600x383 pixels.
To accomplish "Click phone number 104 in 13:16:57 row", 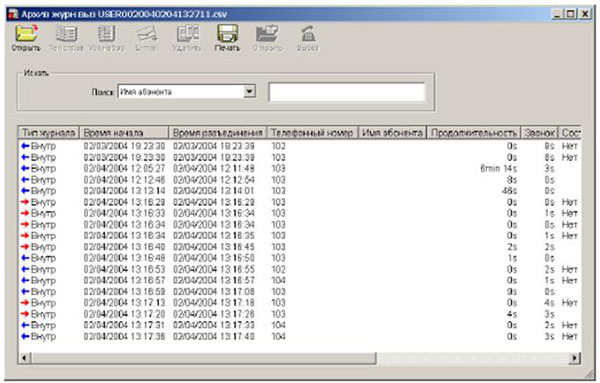I will coord(279,280).
